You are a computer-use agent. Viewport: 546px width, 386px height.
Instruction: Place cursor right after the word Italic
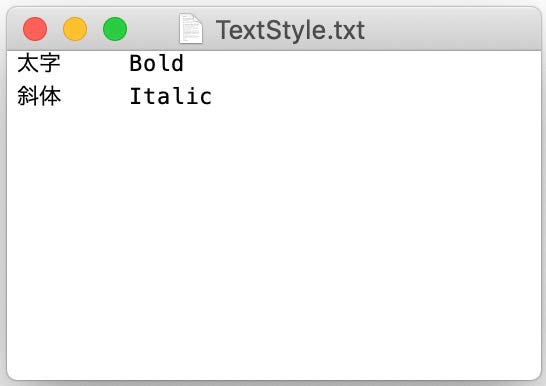point(212,96)
